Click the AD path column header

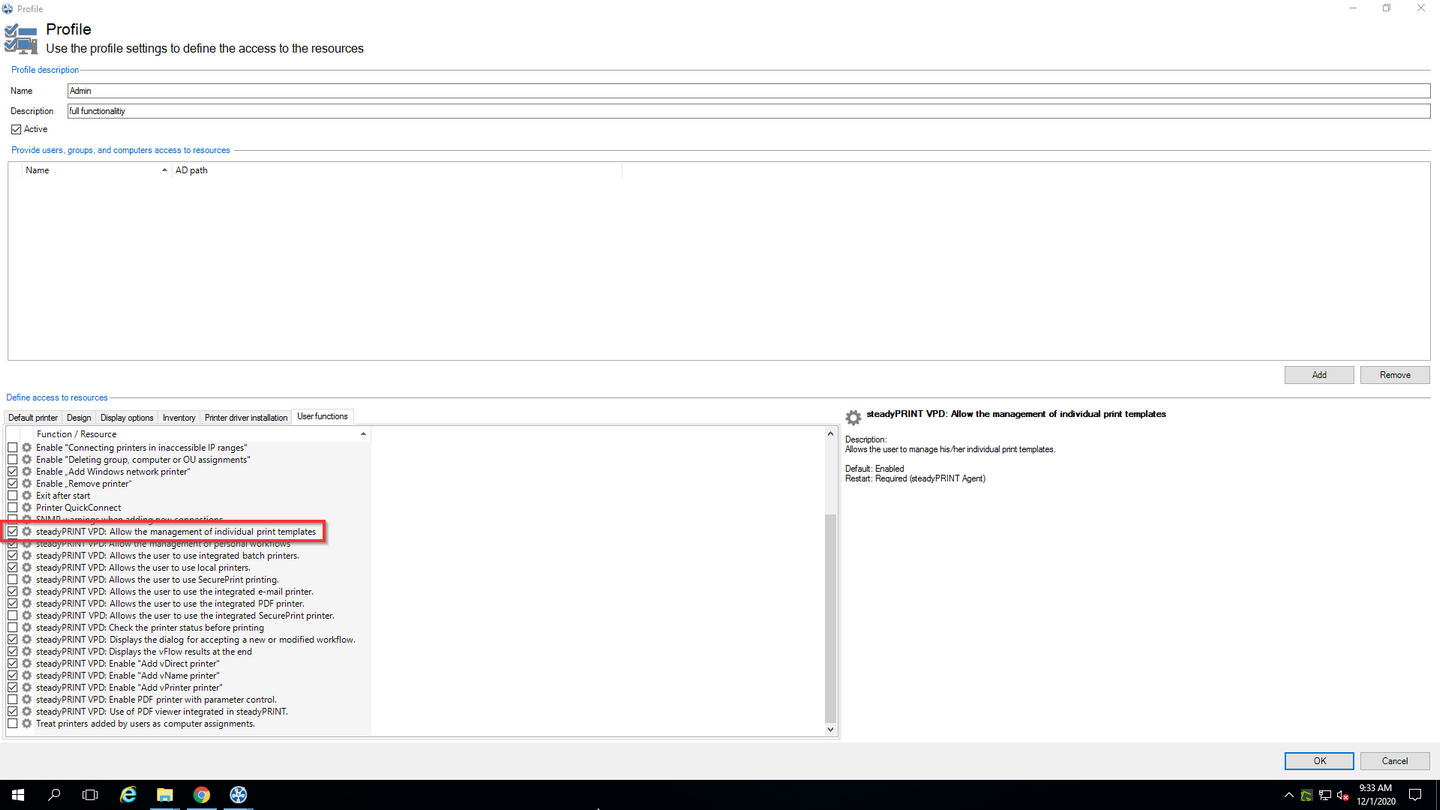click(397, 171)
